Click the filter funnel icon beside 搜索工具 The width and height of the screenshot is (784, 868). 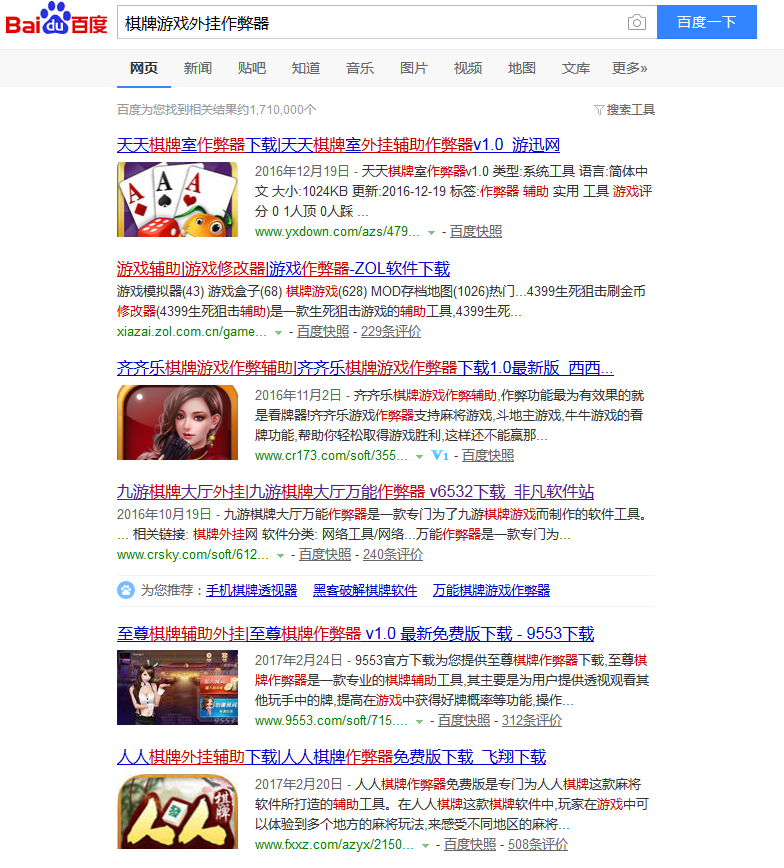point(599,110)
